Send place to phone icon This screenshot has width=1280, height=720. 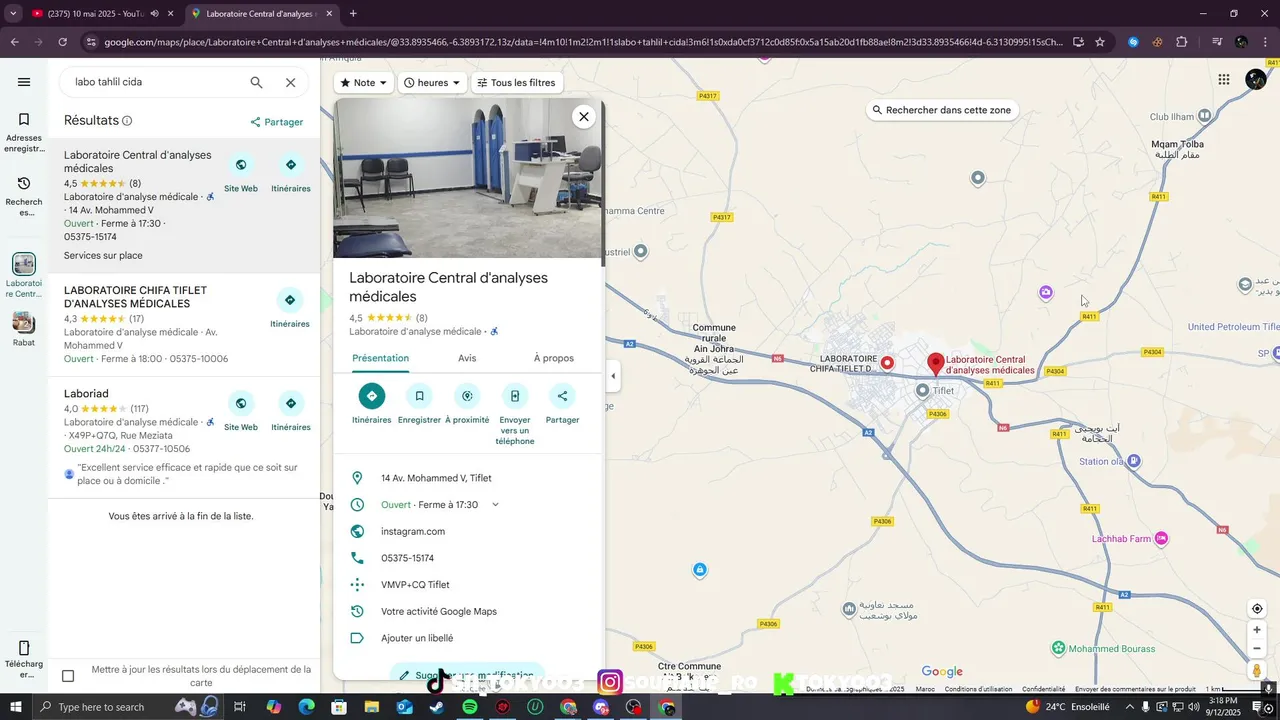(x=515, y=396)
